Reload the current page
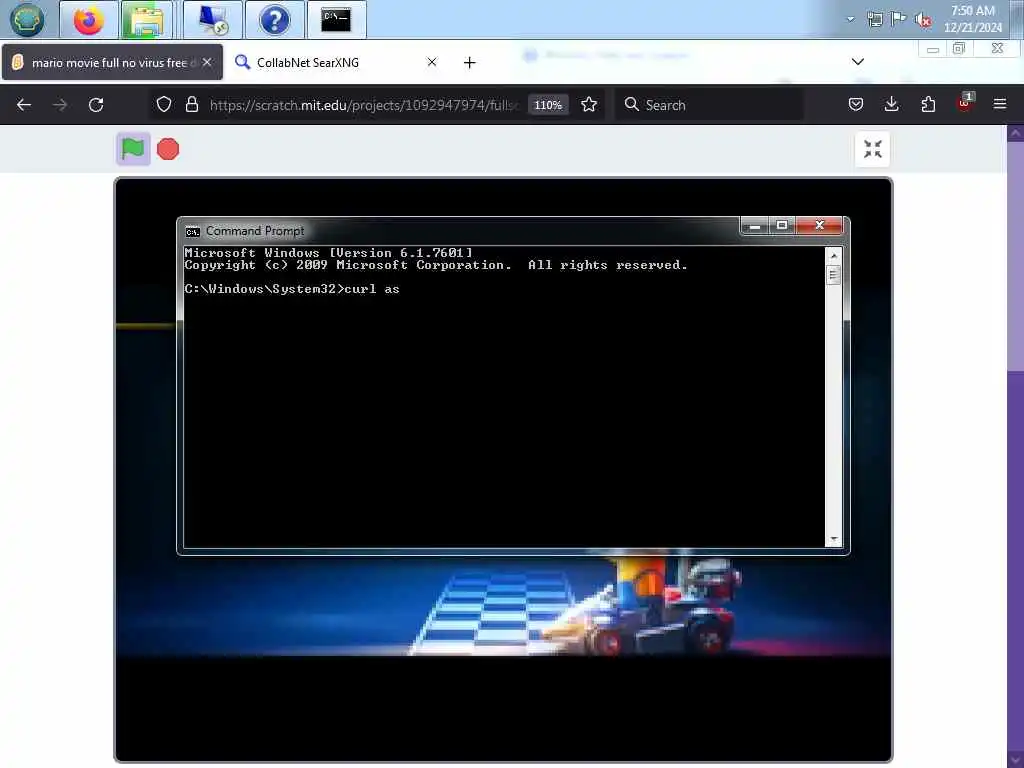 (96, 104)
